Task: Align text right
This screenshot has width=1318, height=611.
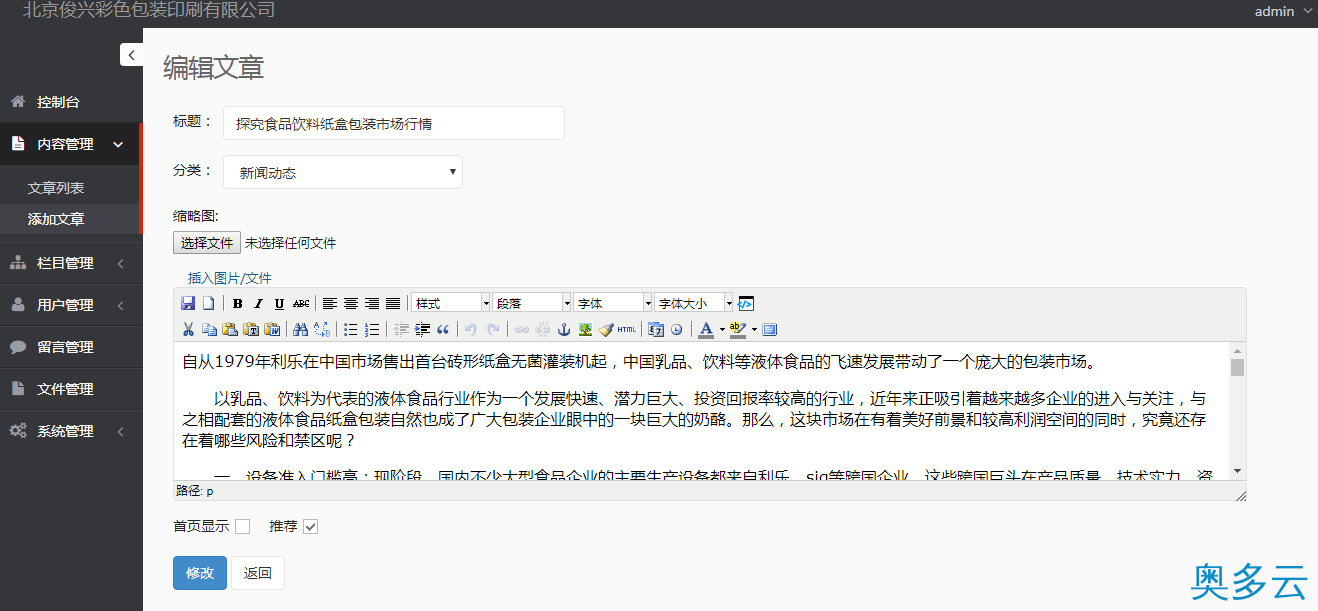Action: [x=371, y=303]
